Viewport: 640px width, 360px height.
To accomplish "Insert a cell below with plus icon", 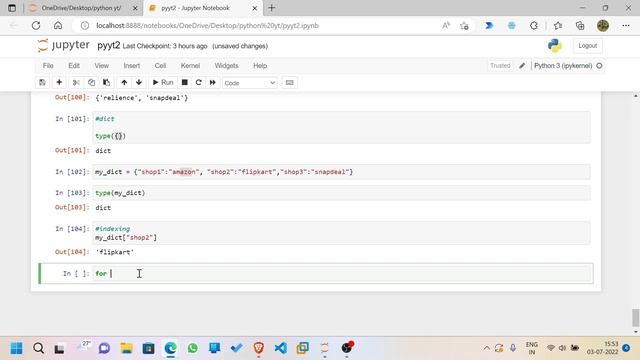I will pos(59,82).
